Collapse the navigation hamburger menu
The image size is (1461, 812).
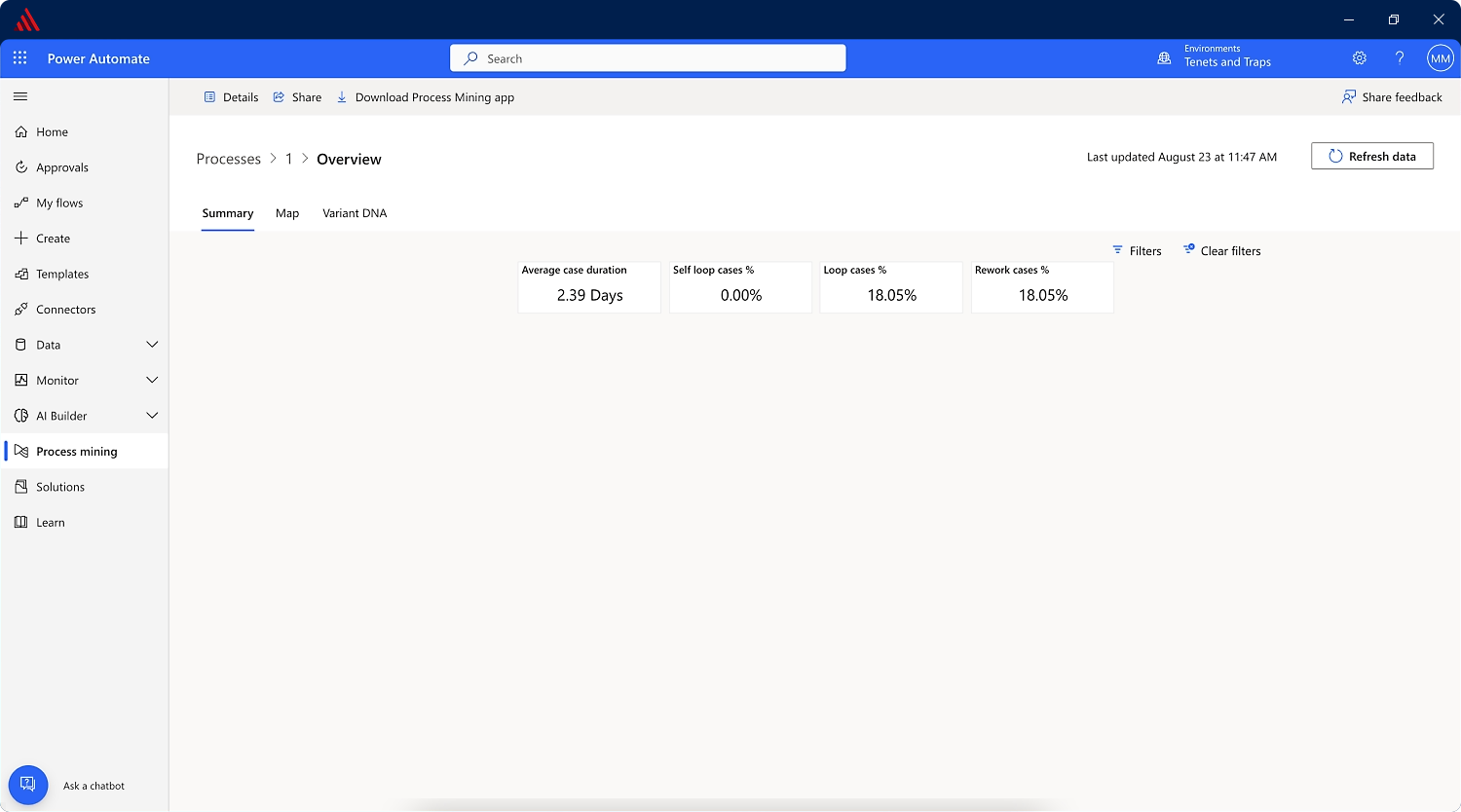(x=20, y=96)
